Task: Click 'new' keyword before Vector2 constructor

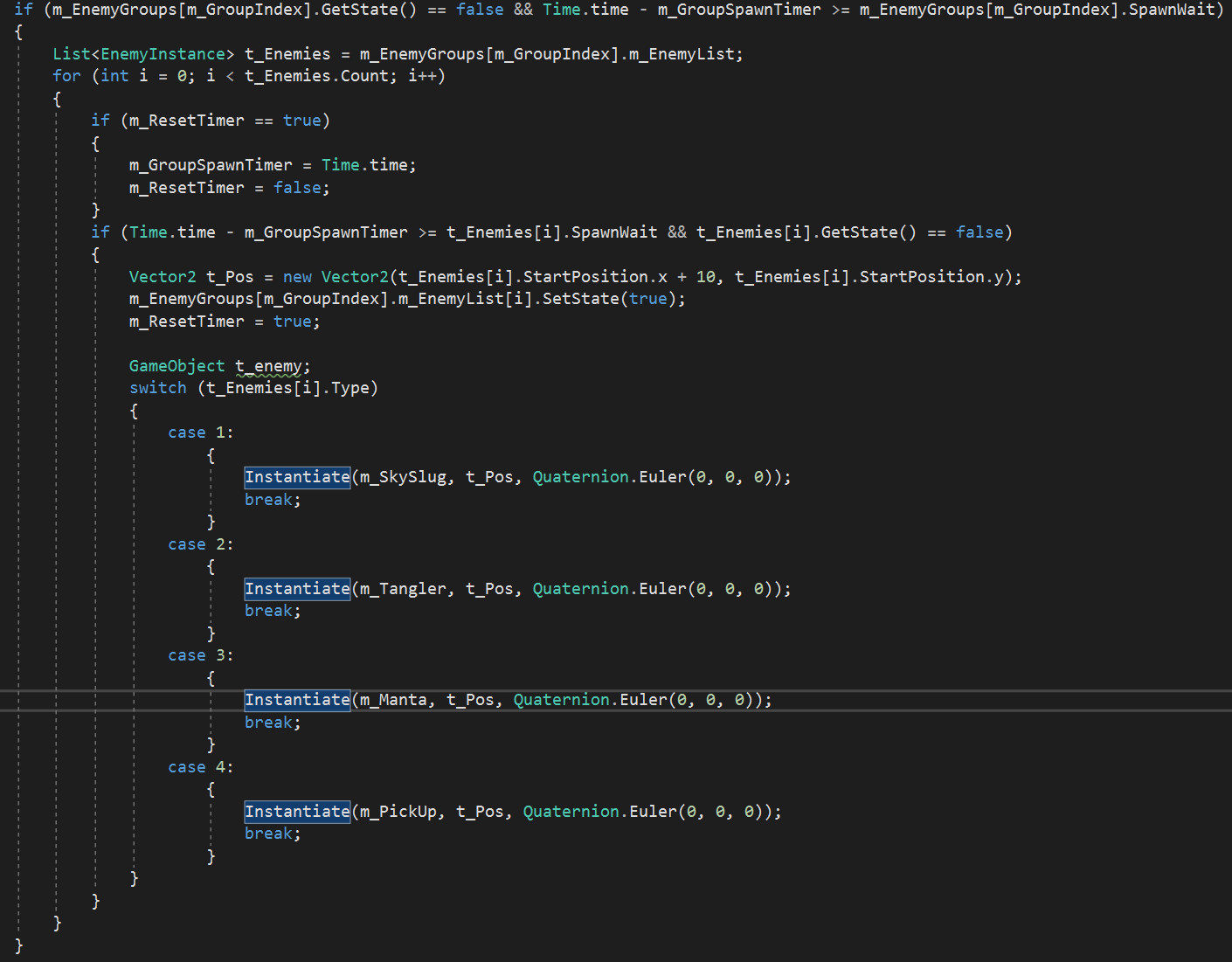Action: [297, 277]
